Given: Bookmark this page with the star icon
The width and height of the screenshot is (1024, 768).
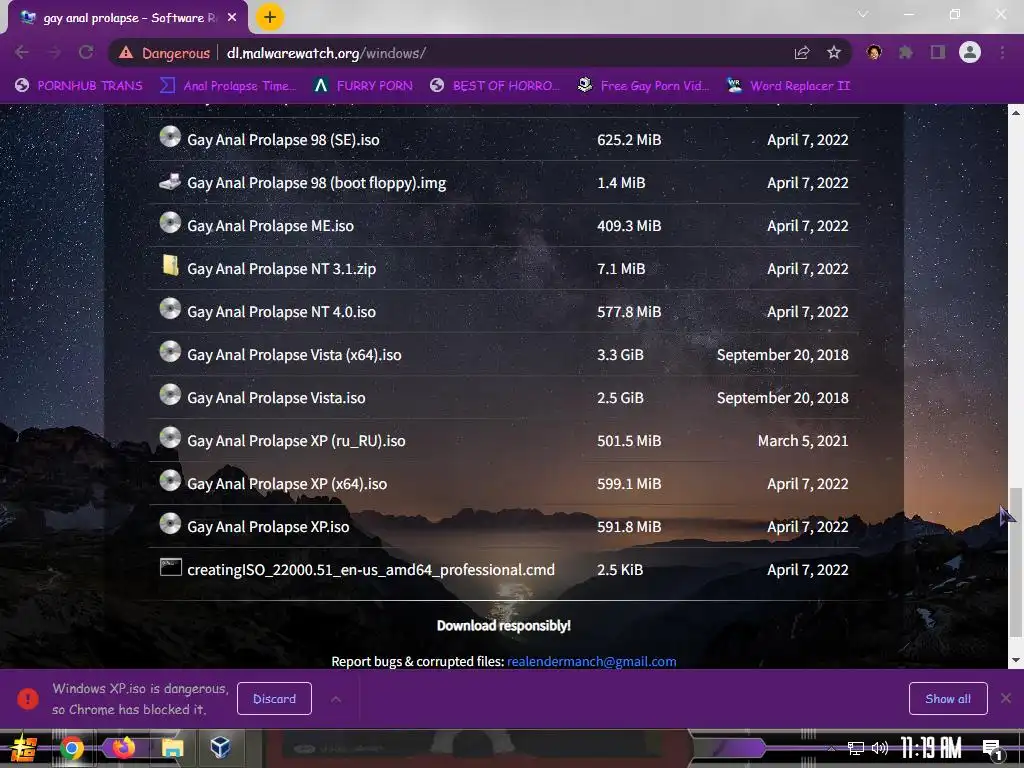Looking at the screenshot, I should click(834, 53).
